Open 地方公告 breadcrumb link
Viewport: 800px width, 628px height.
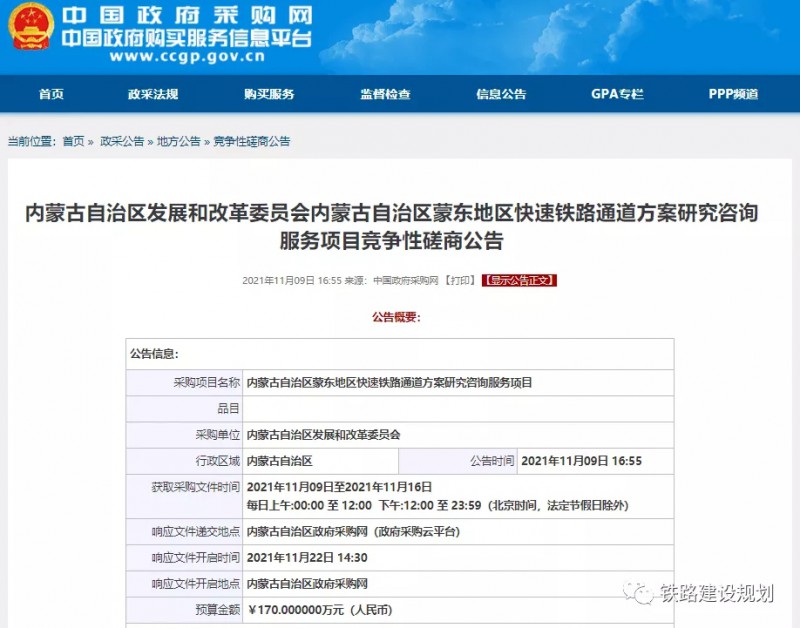(179, 141)
